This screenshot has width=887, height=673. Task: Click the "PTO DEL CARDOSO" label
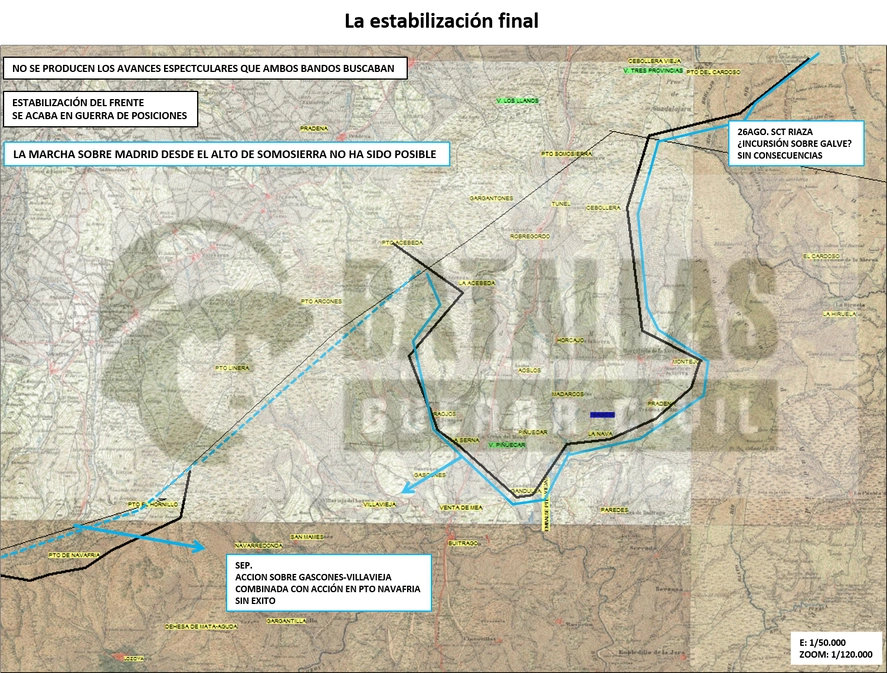pos(712,72)
